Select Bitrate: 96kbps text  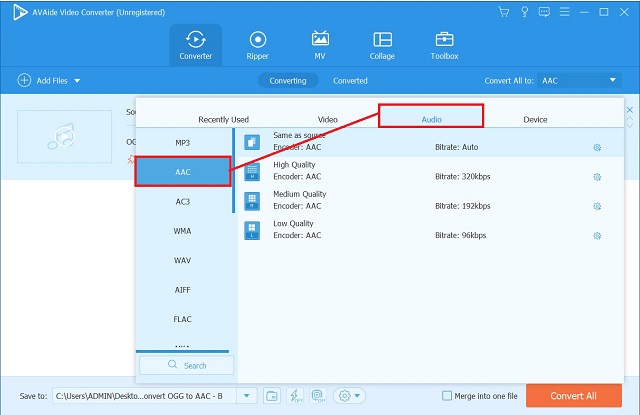tap(460, 235)
